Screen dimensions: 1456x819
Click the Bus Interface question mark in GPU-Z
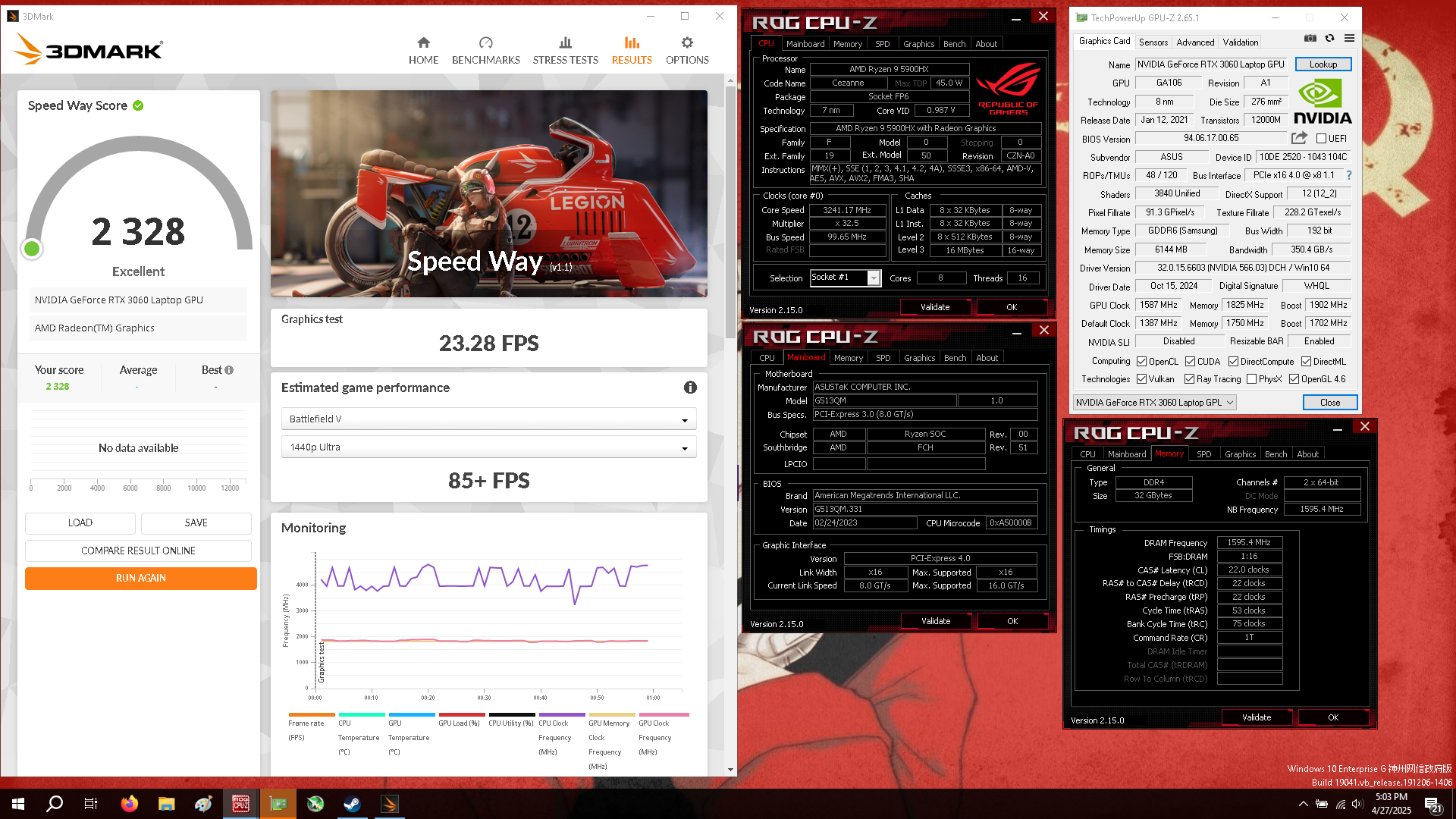tap(1349, 175)
